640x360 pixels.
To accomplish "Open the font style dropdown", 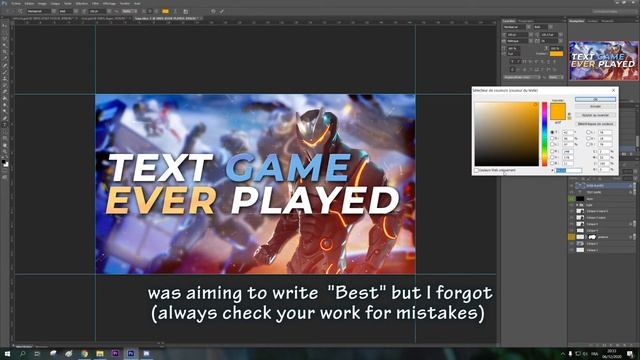I will click(76, 11).
